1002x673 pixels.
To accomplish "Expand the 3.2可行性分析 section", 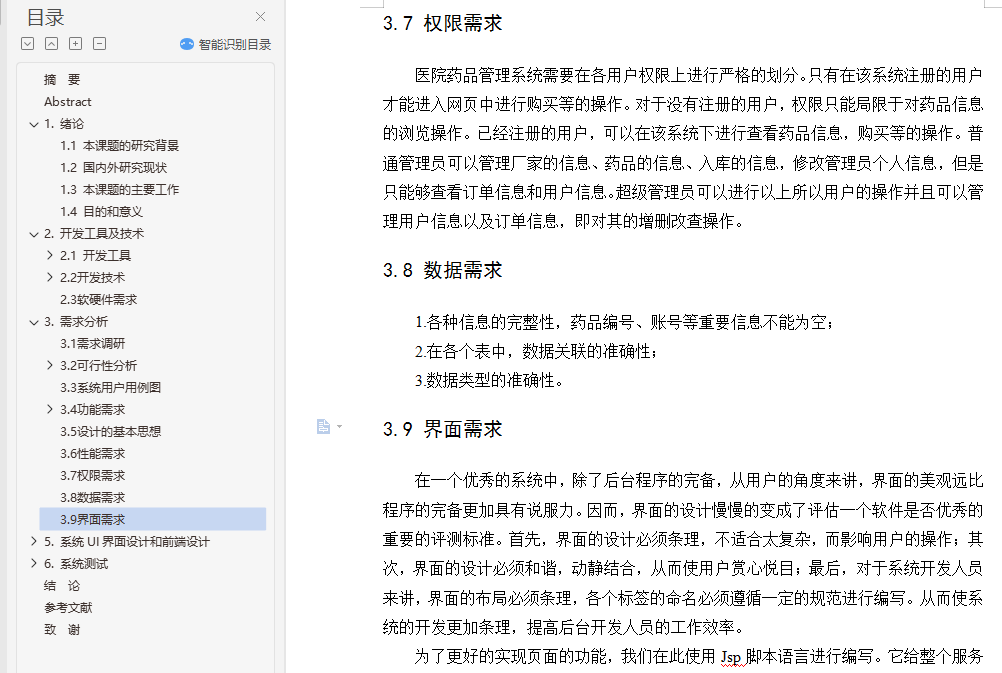I will point(50,365).
